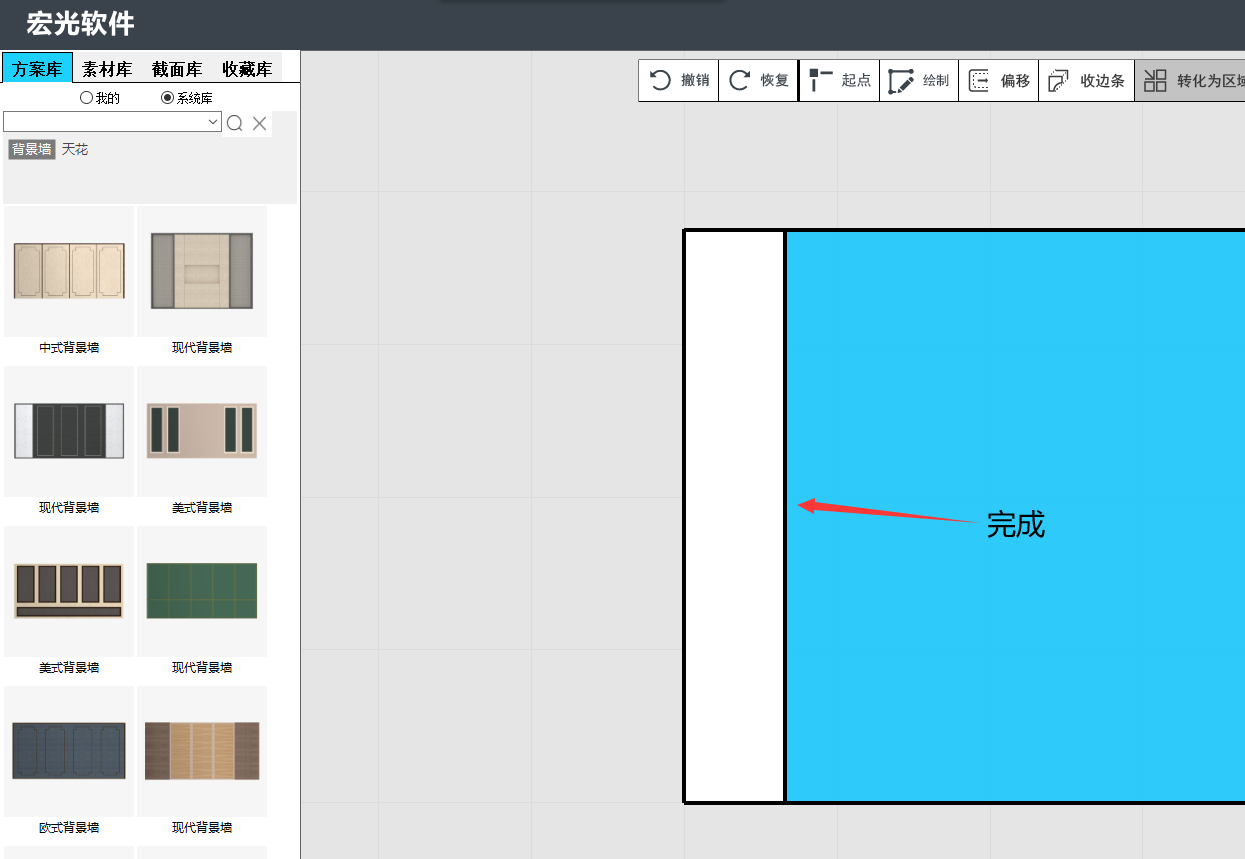Open the brown framed 美式背景墙 thumbnail
The height and width of the screenshot is (859, 1245).
tap(69, 591)
